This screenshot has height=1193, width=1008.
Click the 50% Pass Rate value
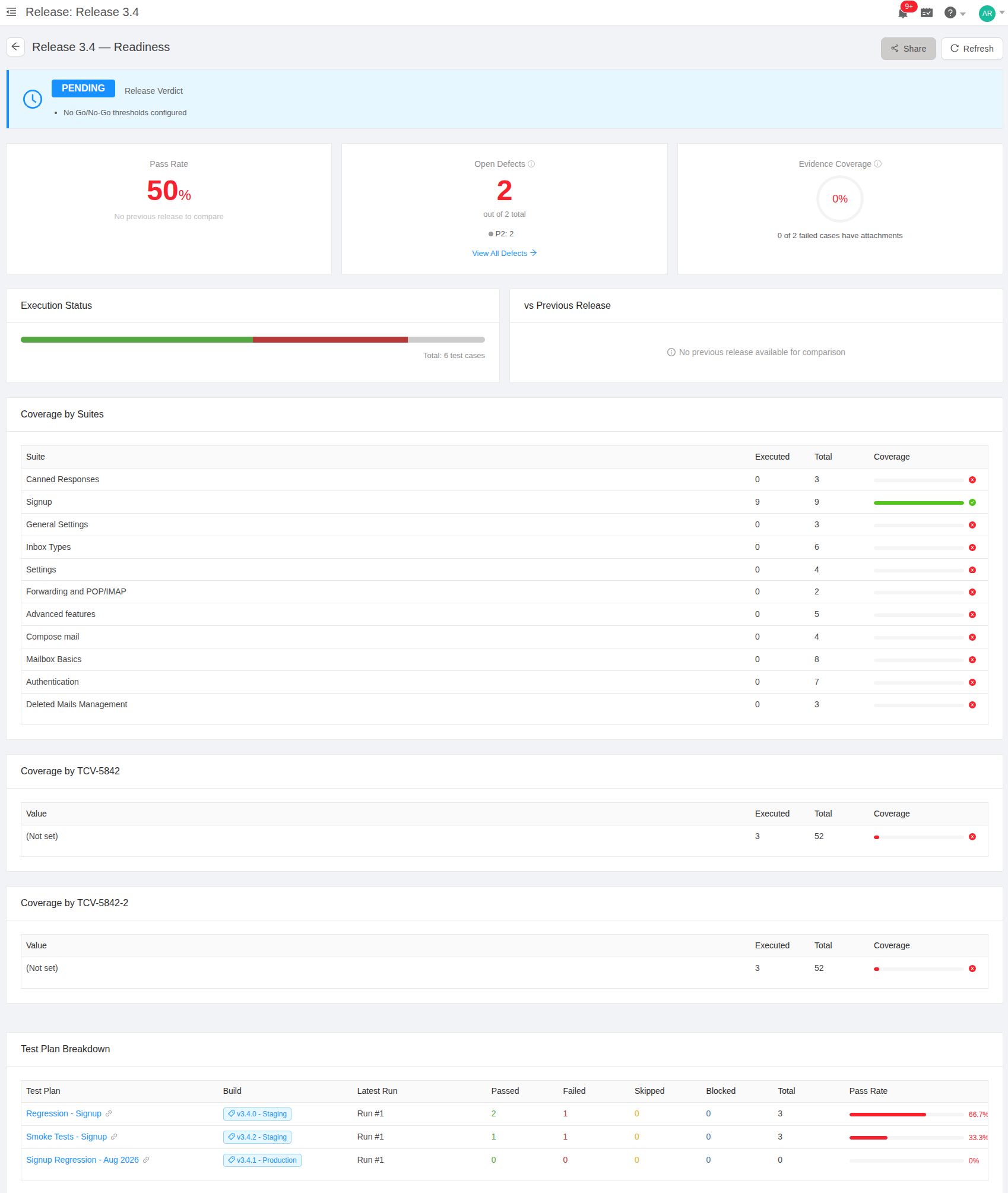click(169, 191)
